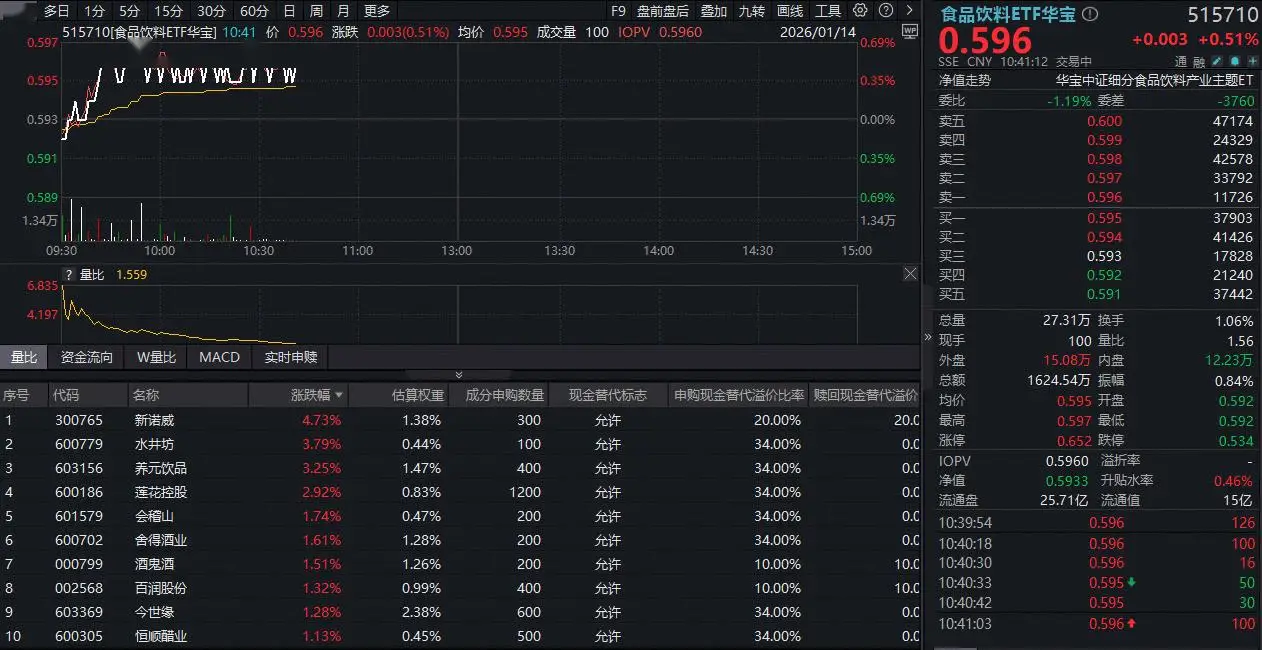Click the bell alert icon in the quote panel
Viewport: 1262px width, 650px height.
1235,60
